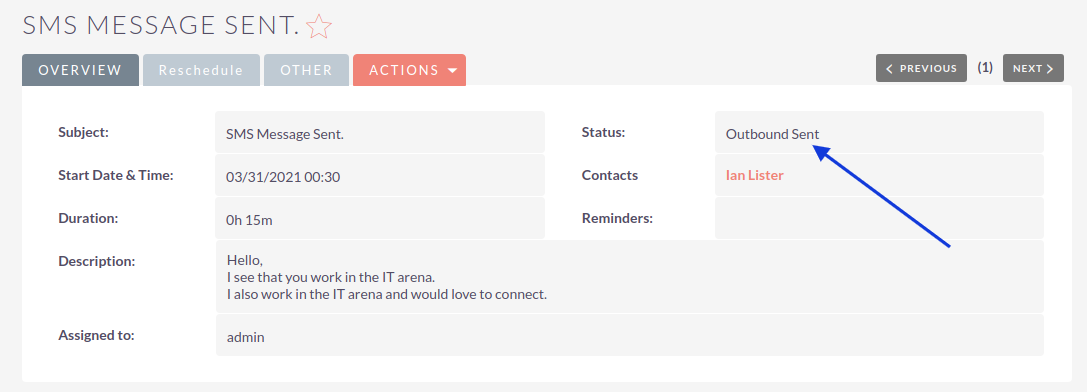
Task: Click the Duration value 0h 15m
Action: coord(380,219)
